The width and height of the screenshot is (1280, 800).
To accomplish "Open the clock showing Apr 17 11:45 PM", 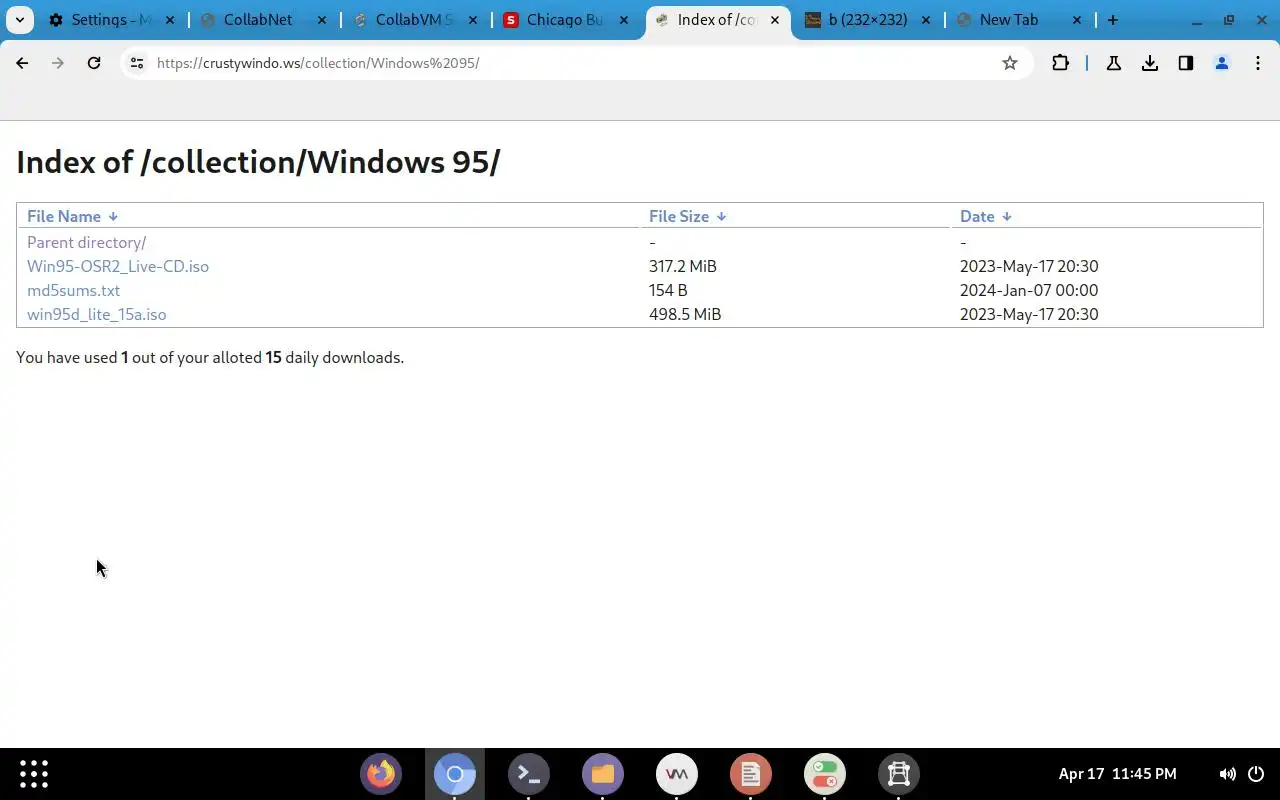I will [x=1117, y=774].
